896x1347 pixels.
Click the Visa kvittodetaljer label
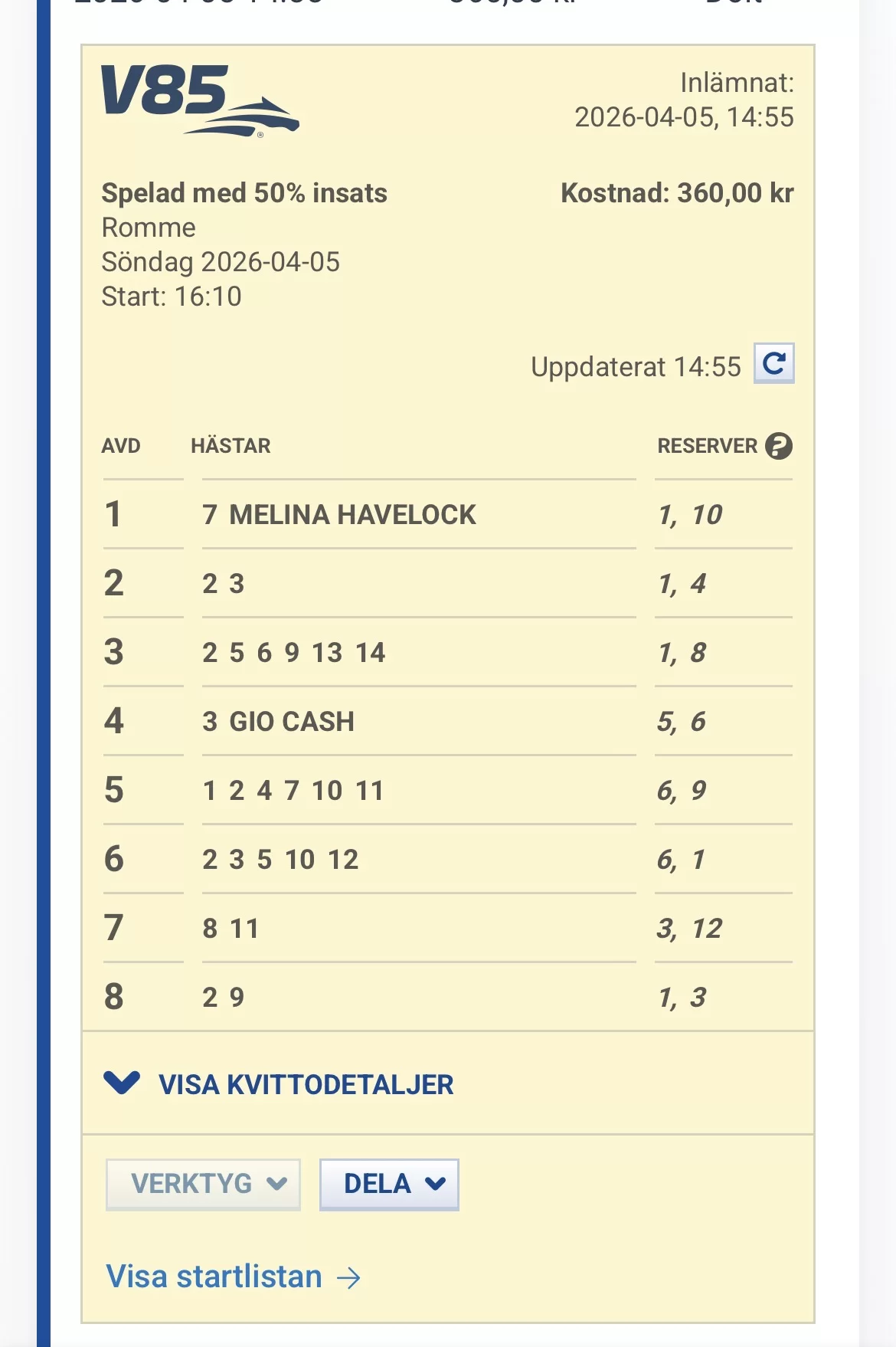coord(306,1084)
